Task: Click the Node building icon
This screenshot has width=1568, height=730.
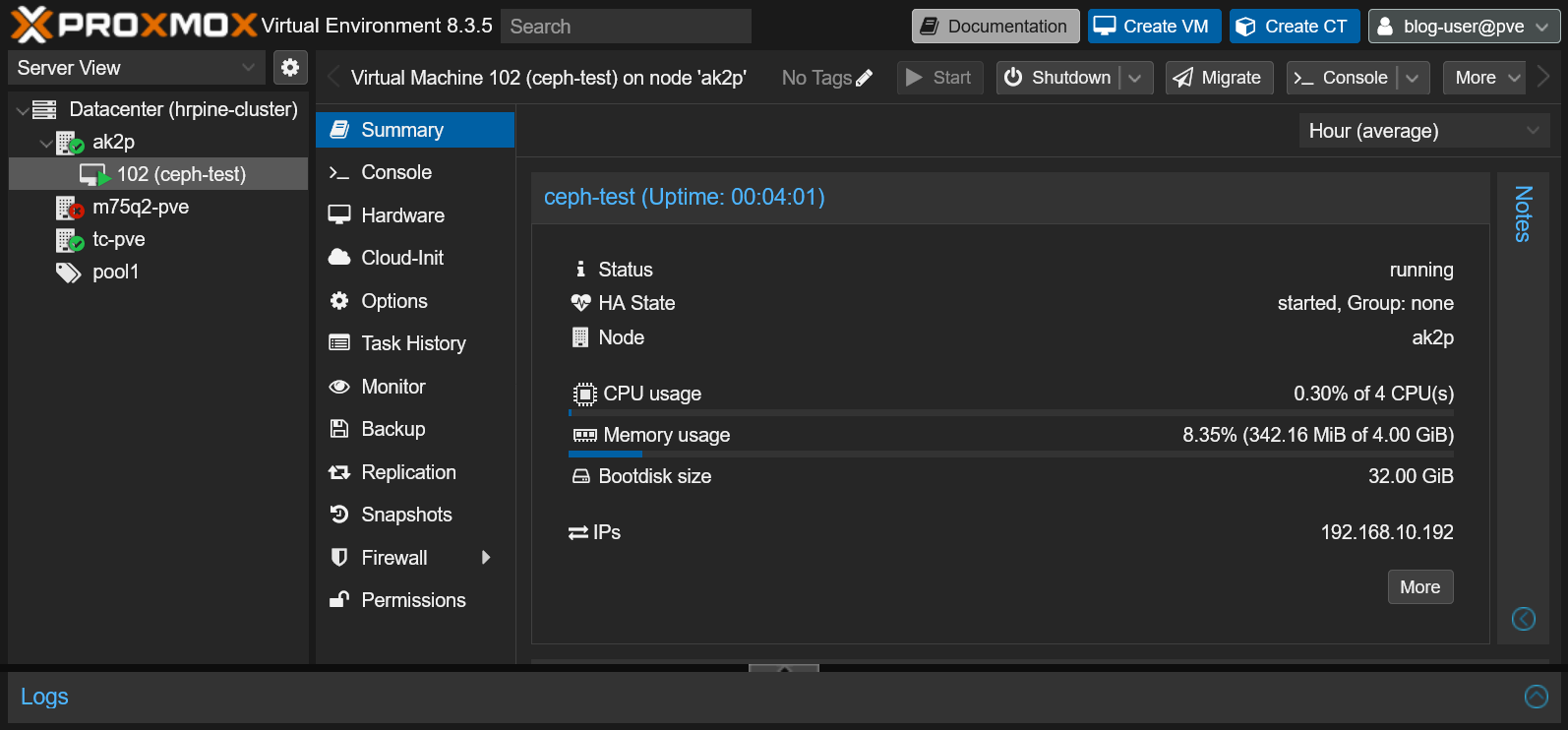Action: 580,337
